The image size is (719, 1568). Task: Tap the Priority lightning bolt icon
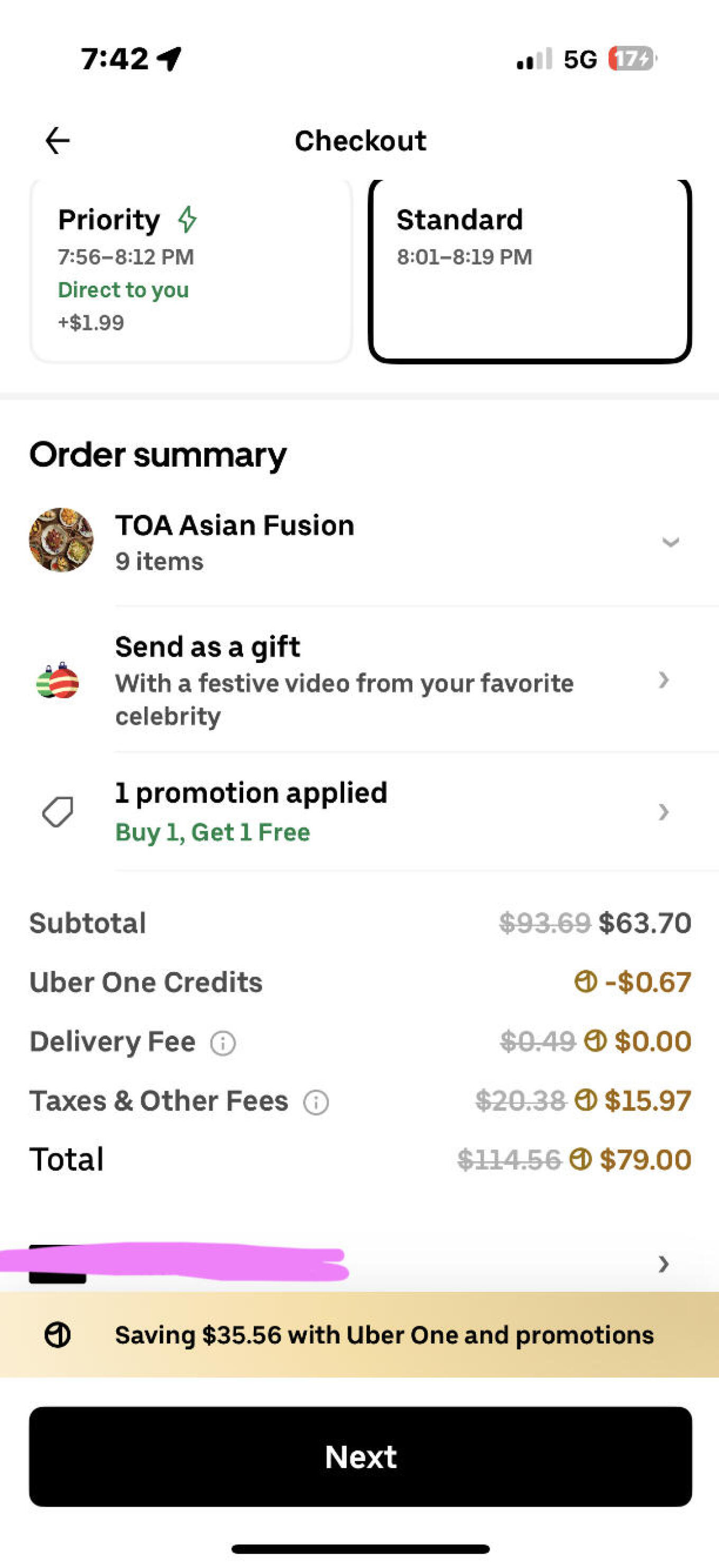tap(187, 219)
